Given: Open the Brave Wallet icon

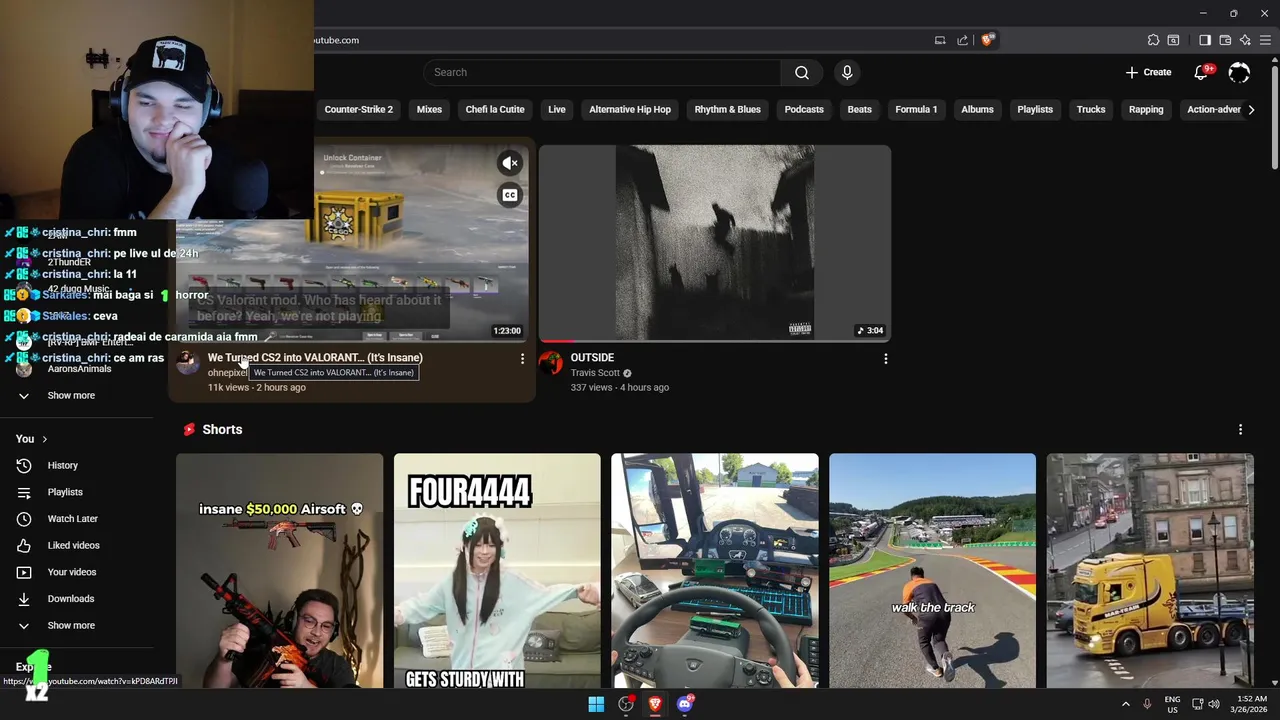Looking at the screenshot, I should (1225, 40).
